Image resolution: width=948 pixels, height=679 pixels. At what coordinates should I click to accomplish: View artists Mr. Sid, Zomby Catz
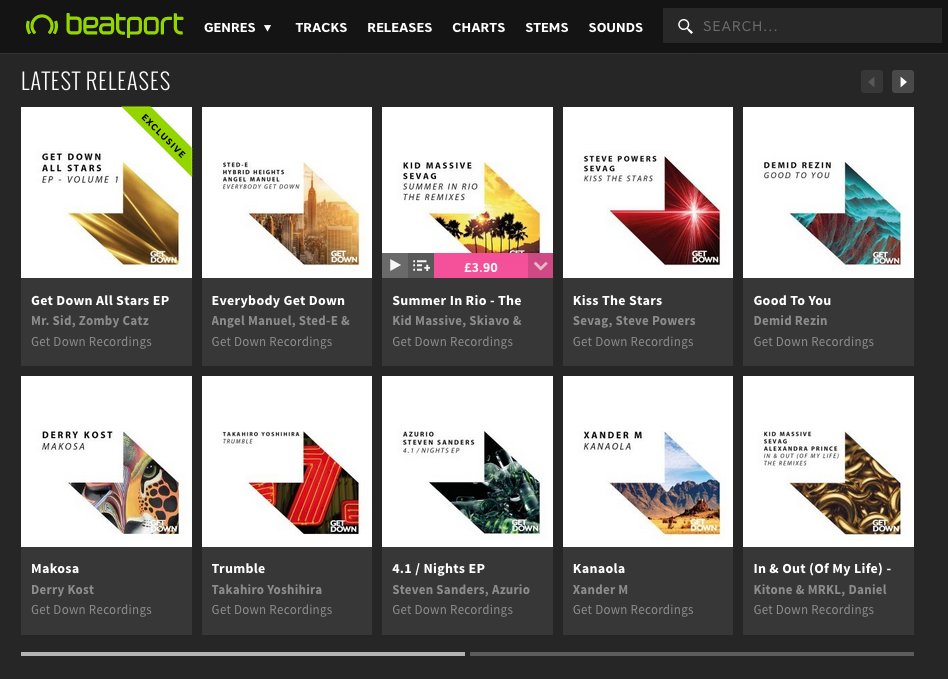tap(89, 321)
